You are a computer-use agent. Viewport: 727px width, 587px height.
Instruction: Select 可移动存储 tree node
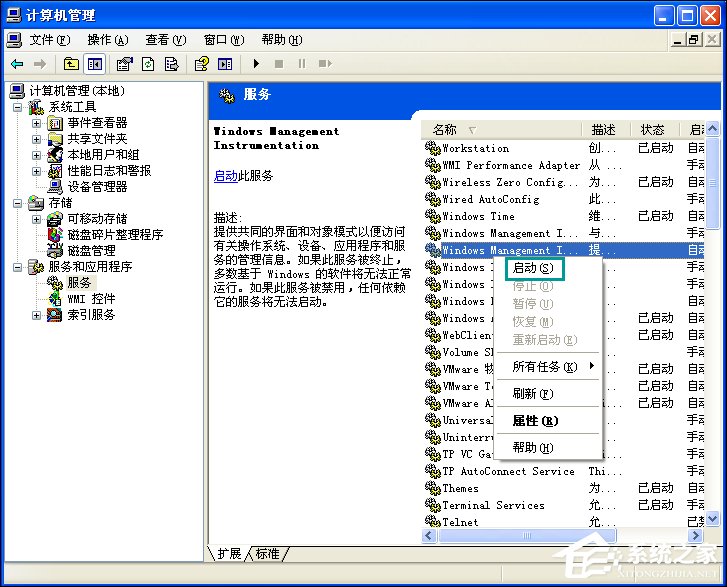(97, 218)
